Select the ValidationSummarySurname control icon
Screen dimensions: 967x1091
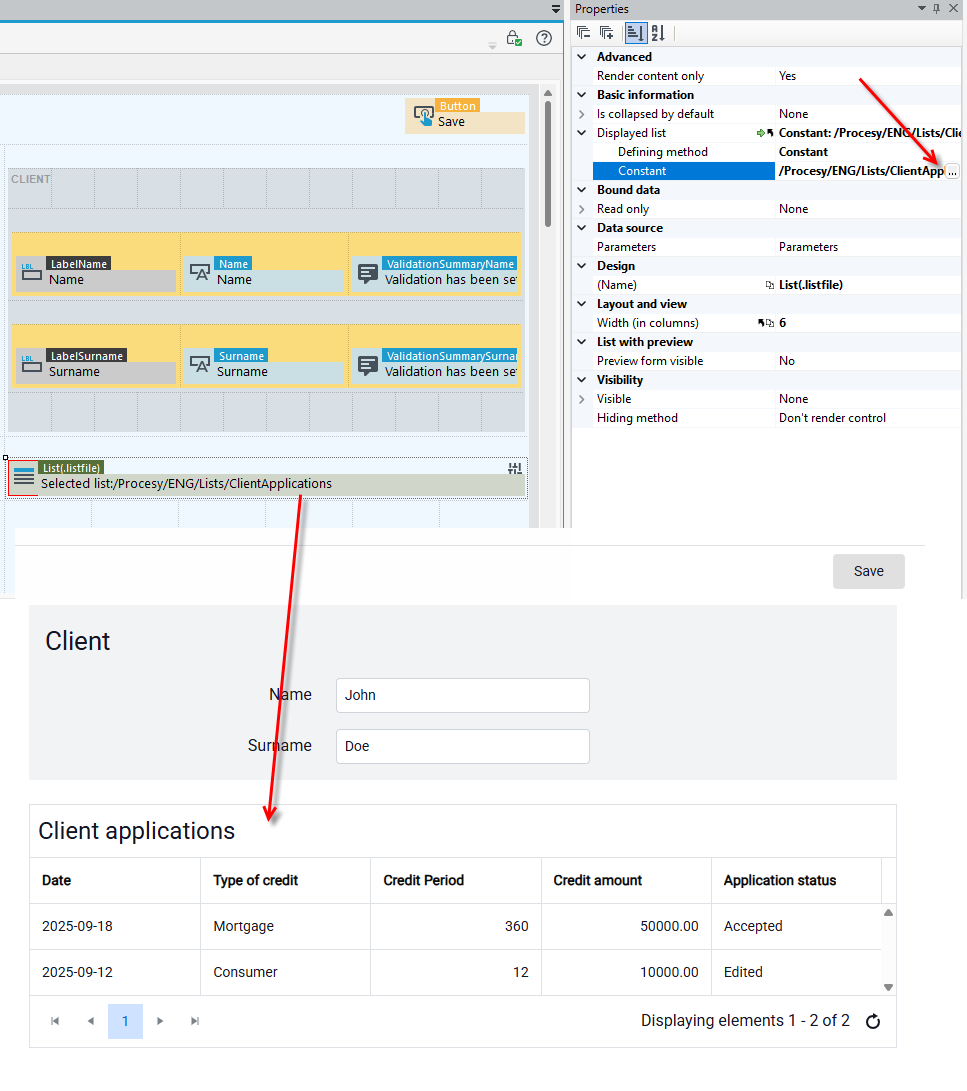pos(368,364)
